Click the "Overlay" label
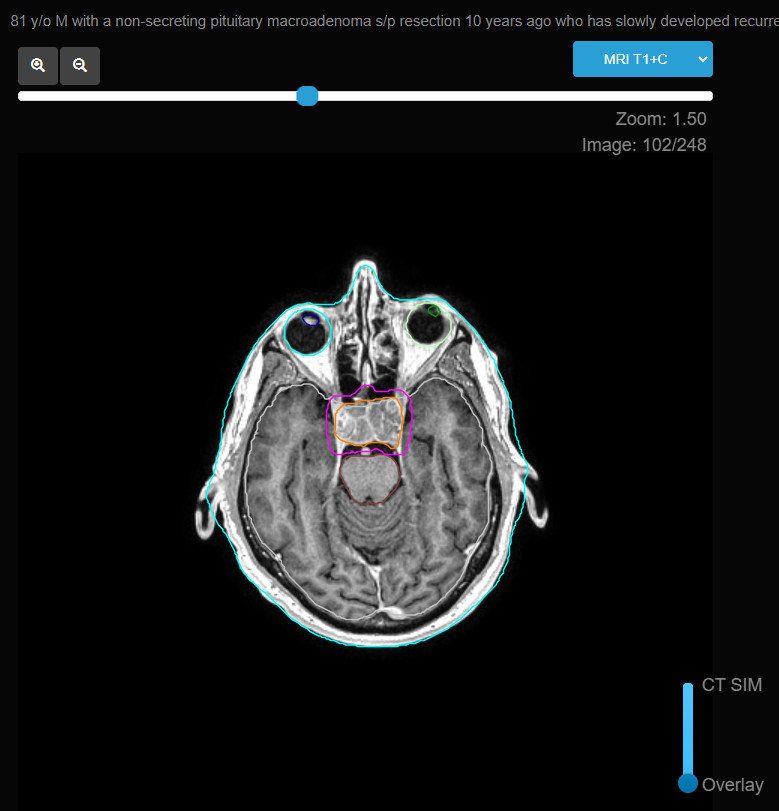Image resolution: width=779 pixels, height=811 pixels. coord(732,785)
